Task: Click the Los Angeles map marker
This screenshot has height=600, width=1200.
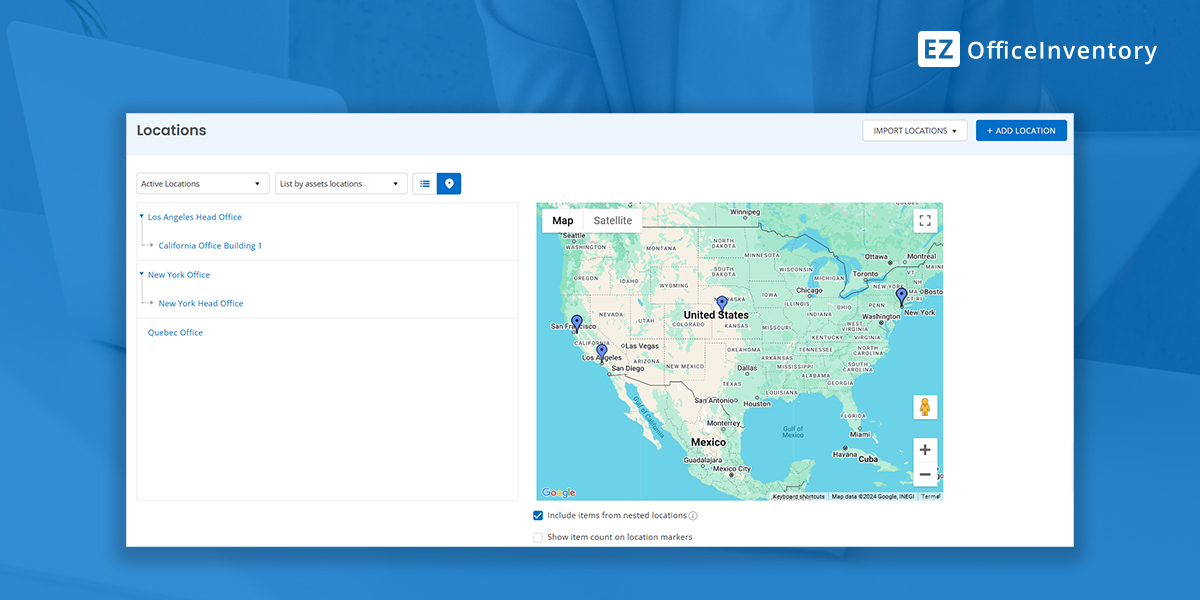Action: pyautogui.click(x=601, y=352)
